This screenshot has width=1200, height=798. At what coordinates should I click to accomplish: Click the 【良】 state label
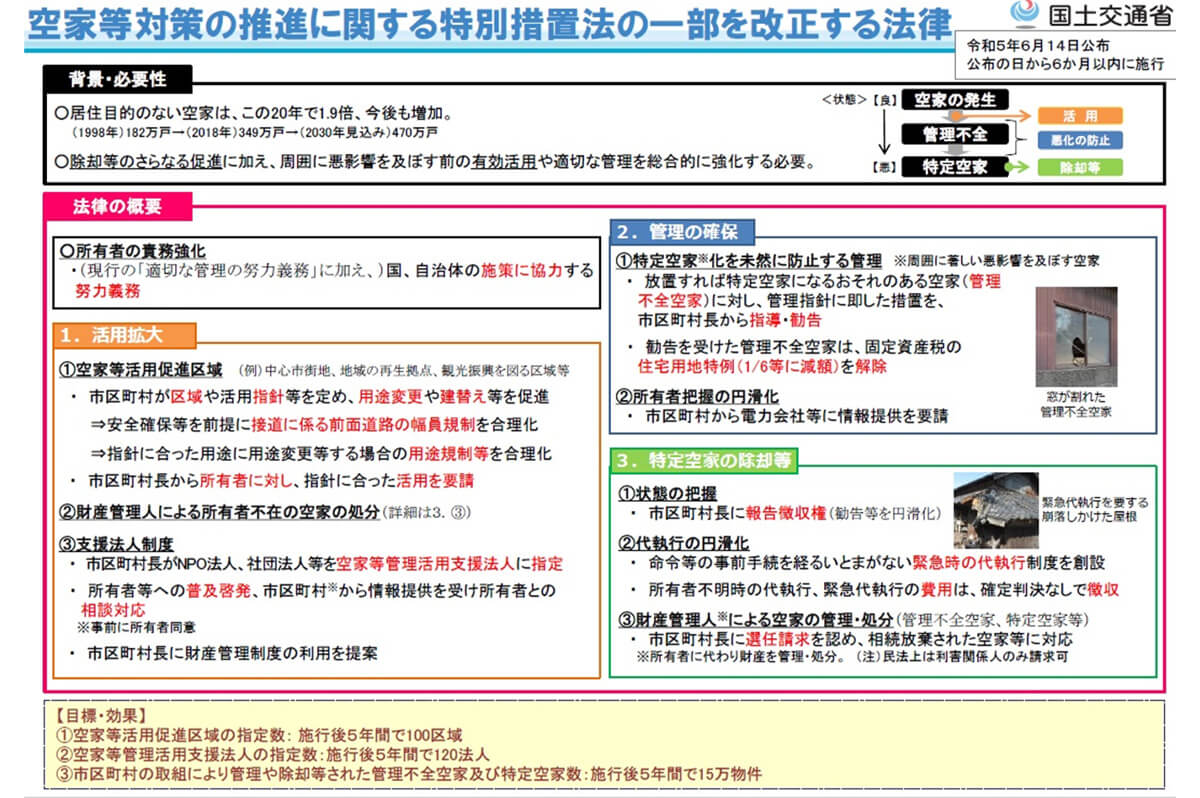(x=885, y=101)
